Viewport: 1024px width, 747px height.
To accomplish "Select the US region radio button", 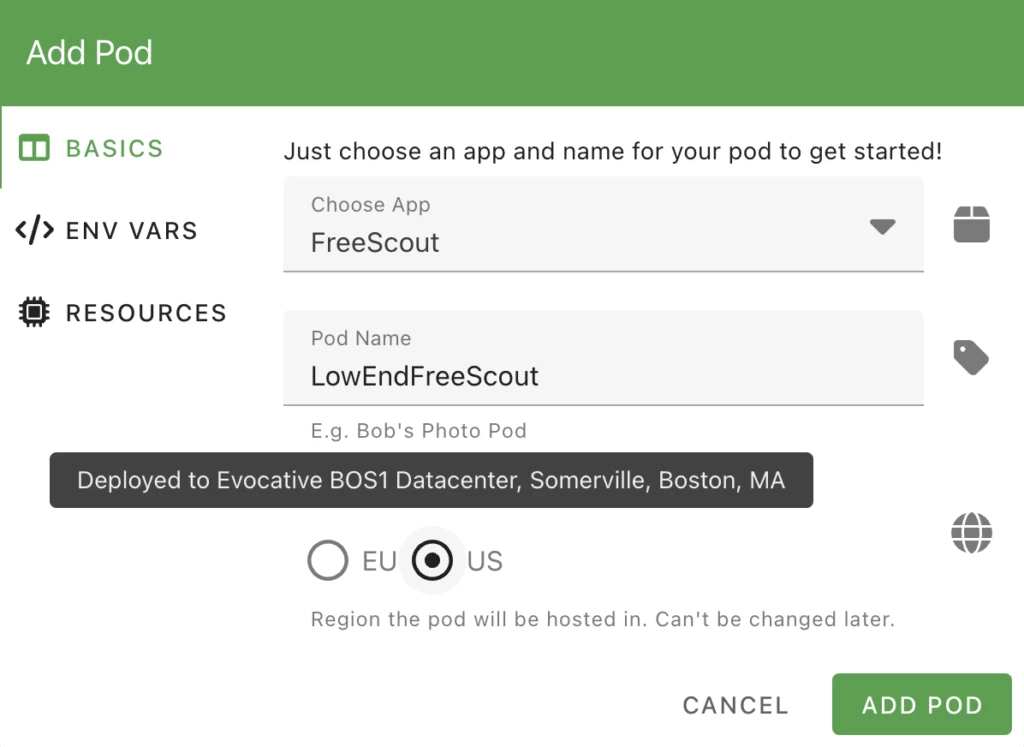I will point(431,560).
